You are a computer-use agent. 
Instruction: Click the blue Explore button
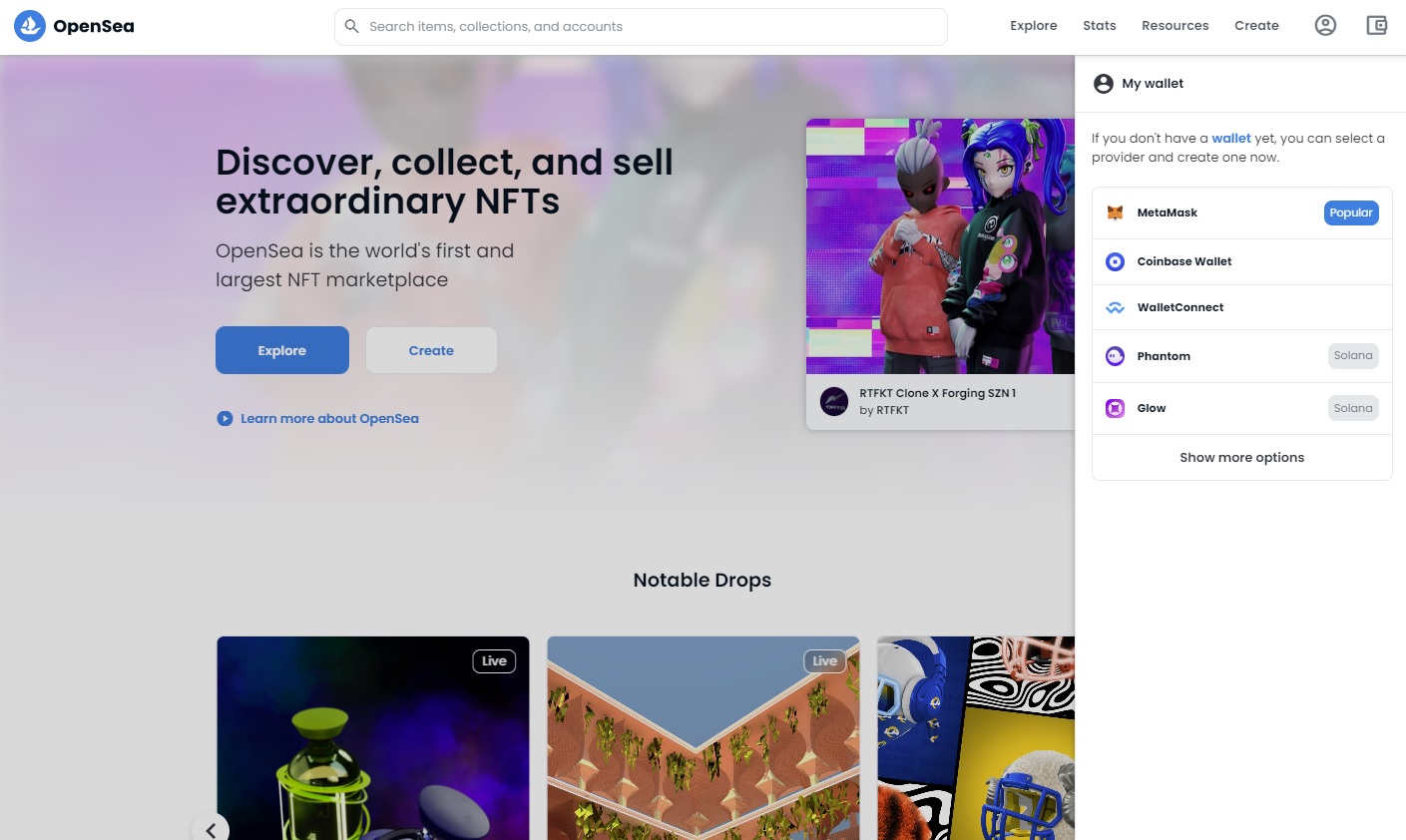point(281,350)
